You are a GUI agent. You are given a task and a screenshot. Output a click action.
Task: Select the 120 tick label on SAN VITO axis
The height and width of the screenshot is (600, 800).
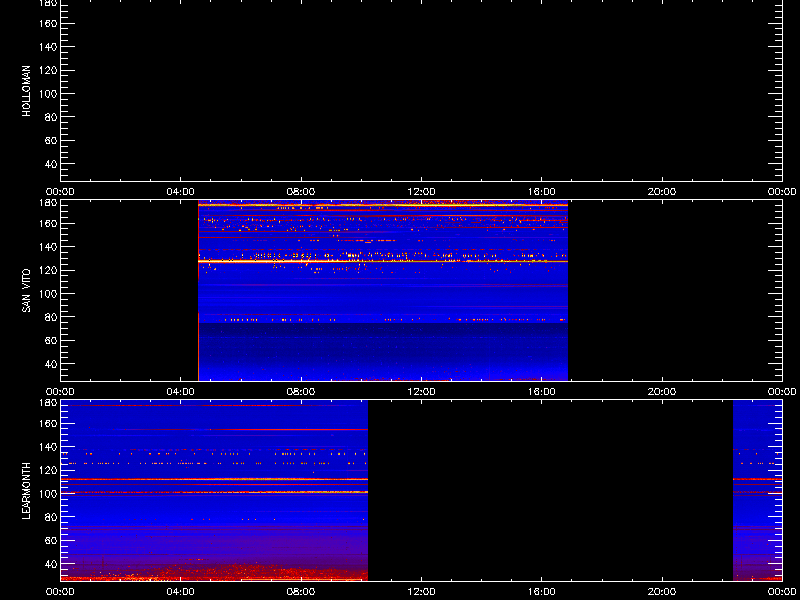coord(48,270)
